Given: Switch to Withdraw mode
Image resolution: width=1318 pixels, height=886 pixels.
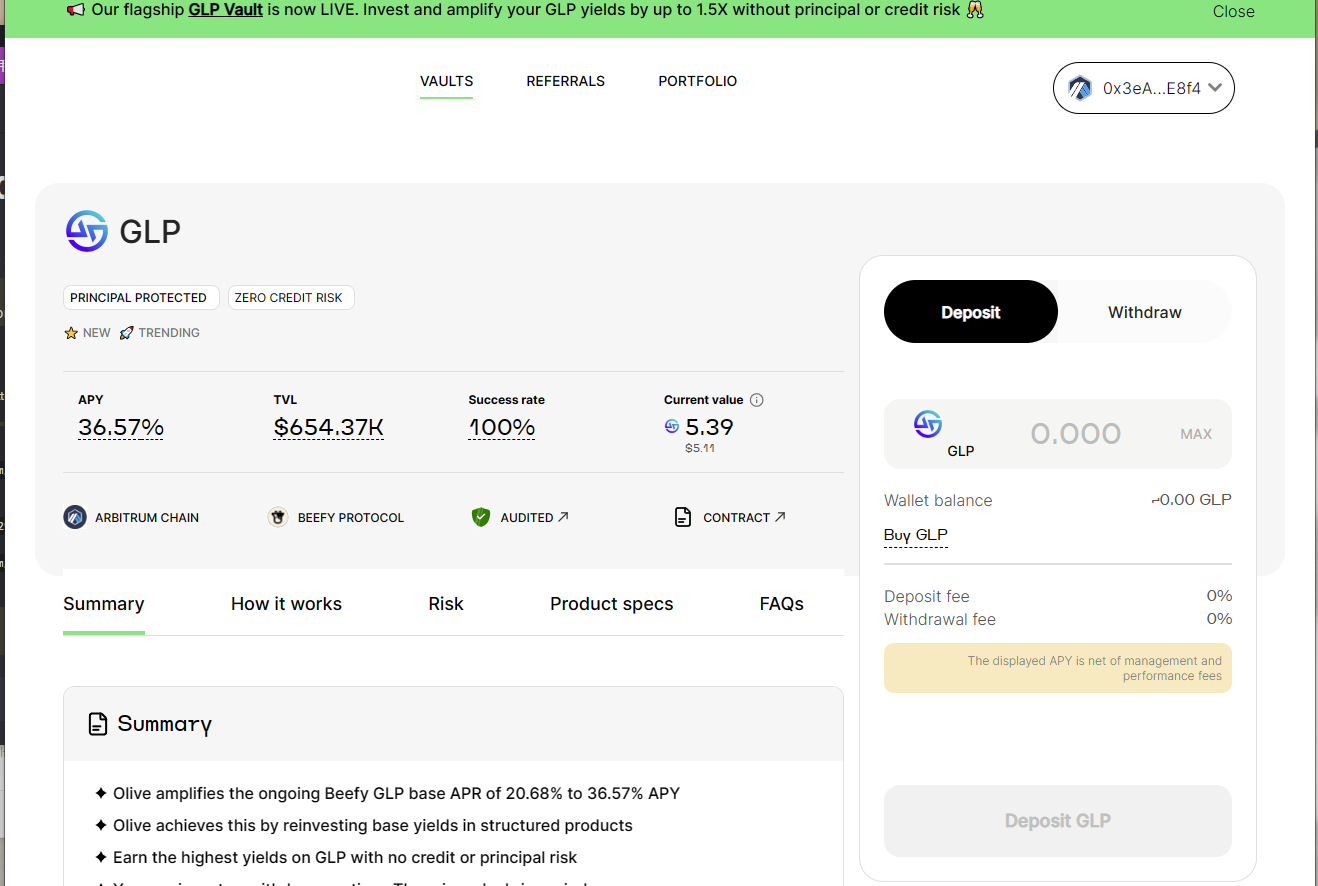Looking at the screenshot, I should tap(1145, 312).
